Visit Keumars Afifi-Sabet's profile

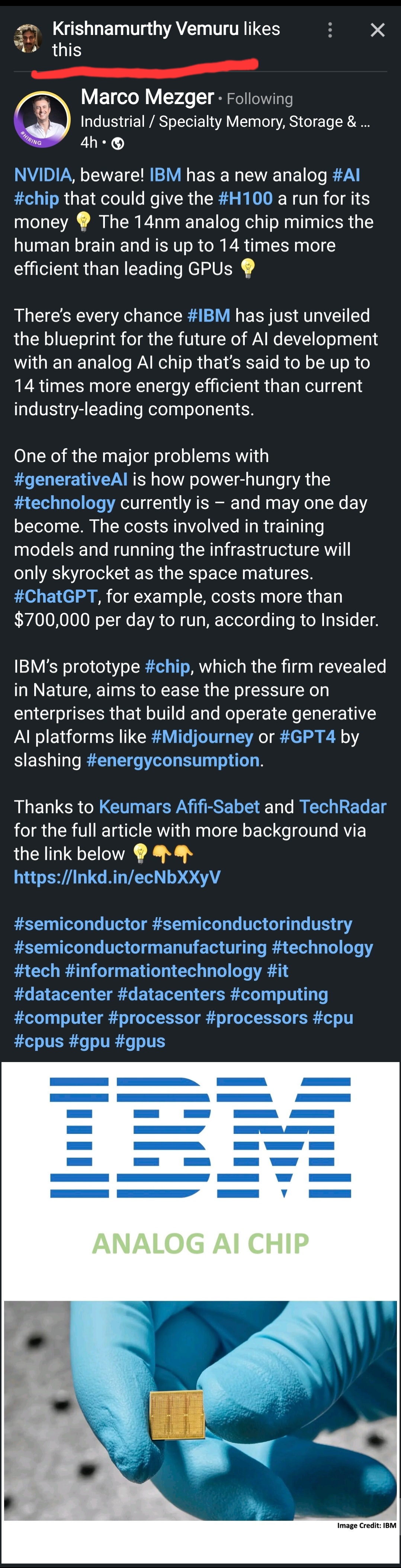tap(179, 807)
